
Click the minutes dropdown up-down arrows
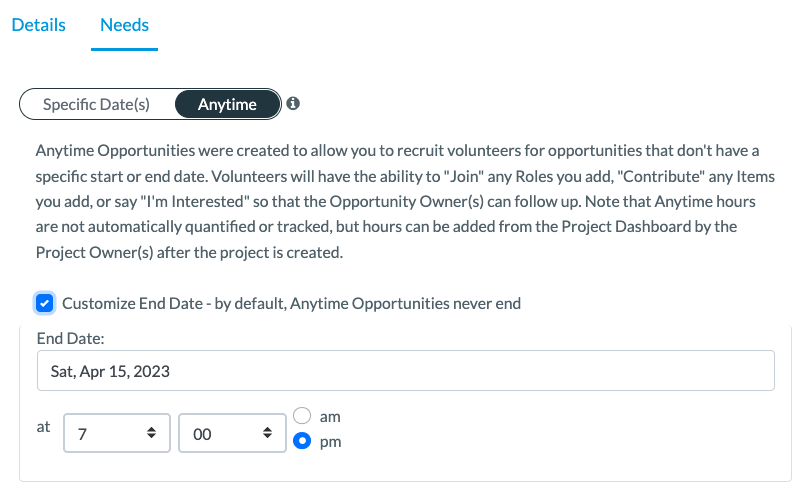coord(267,433)
